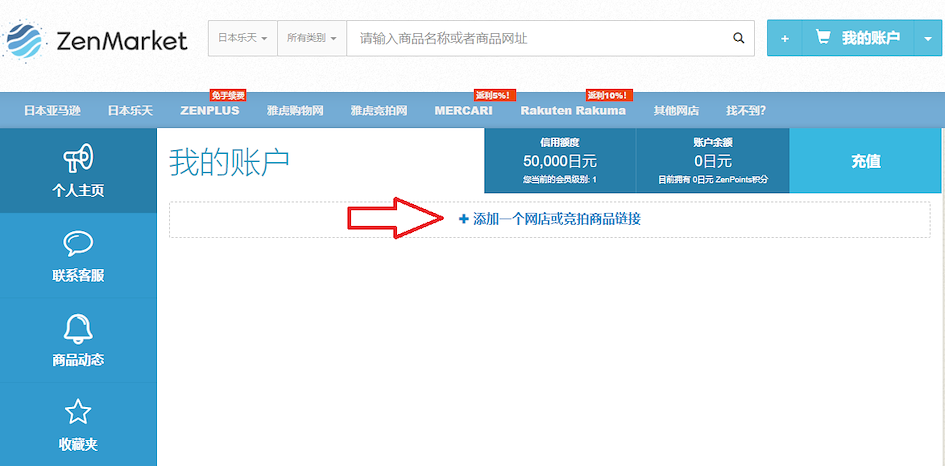Click the 我的账户 button in header
This screenshot has height=466, width=945.
coord(858,38)
